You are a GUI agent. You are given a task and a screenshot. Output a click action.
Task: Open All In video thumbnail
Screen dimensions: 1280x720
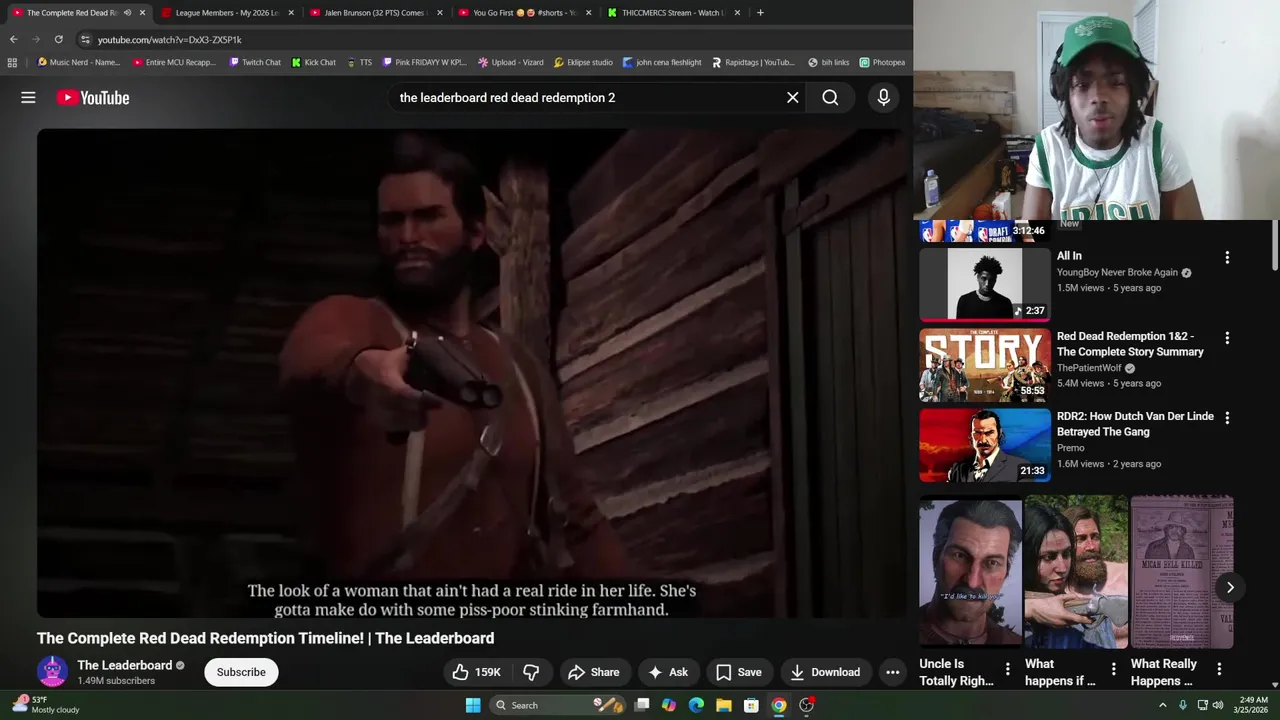coord(985,284)
